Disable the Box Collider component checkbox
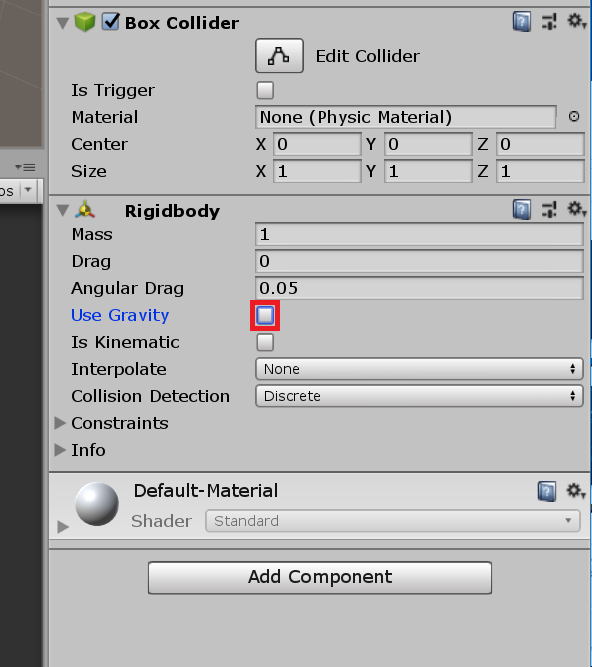This screenshot has height=667, width=592. [x=111, y=21]
